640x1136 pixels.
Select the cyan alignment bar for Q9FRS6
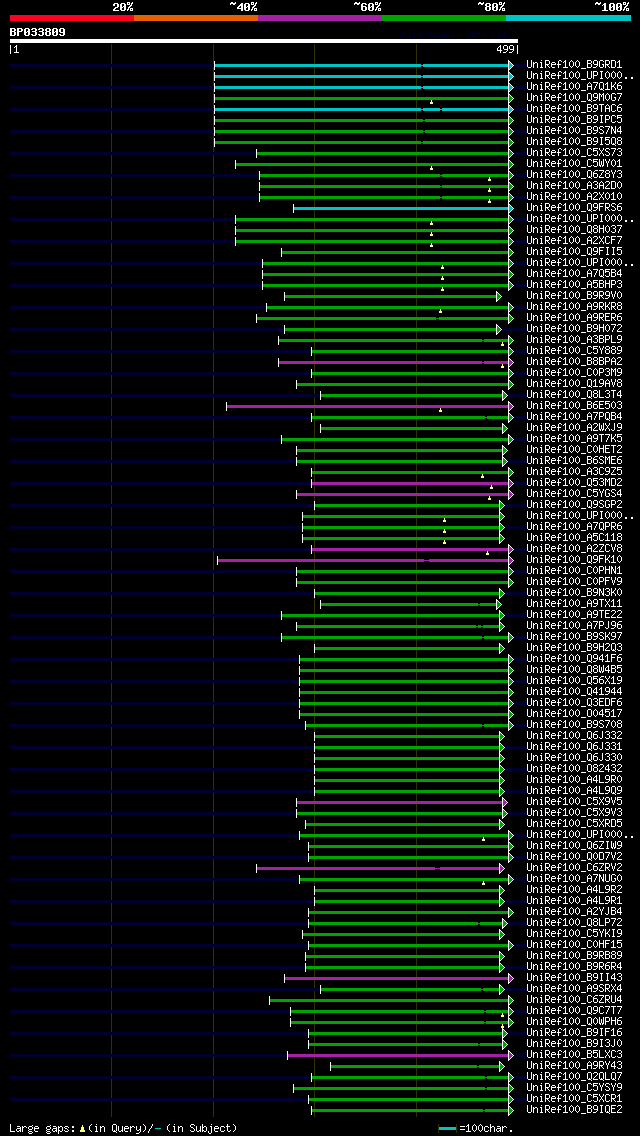403,209
